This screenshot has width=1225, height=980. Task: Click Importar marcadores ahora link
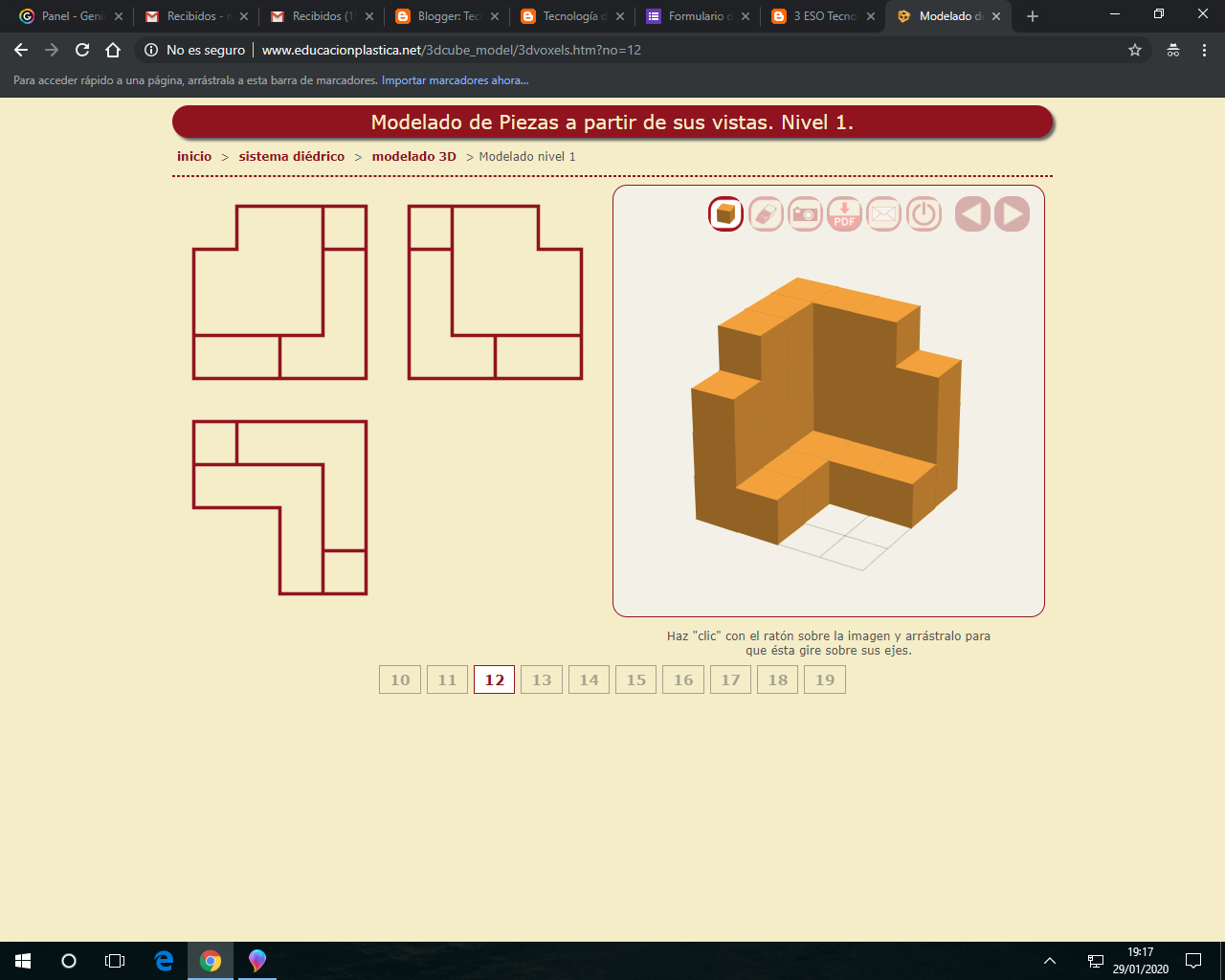click(455, 80)
